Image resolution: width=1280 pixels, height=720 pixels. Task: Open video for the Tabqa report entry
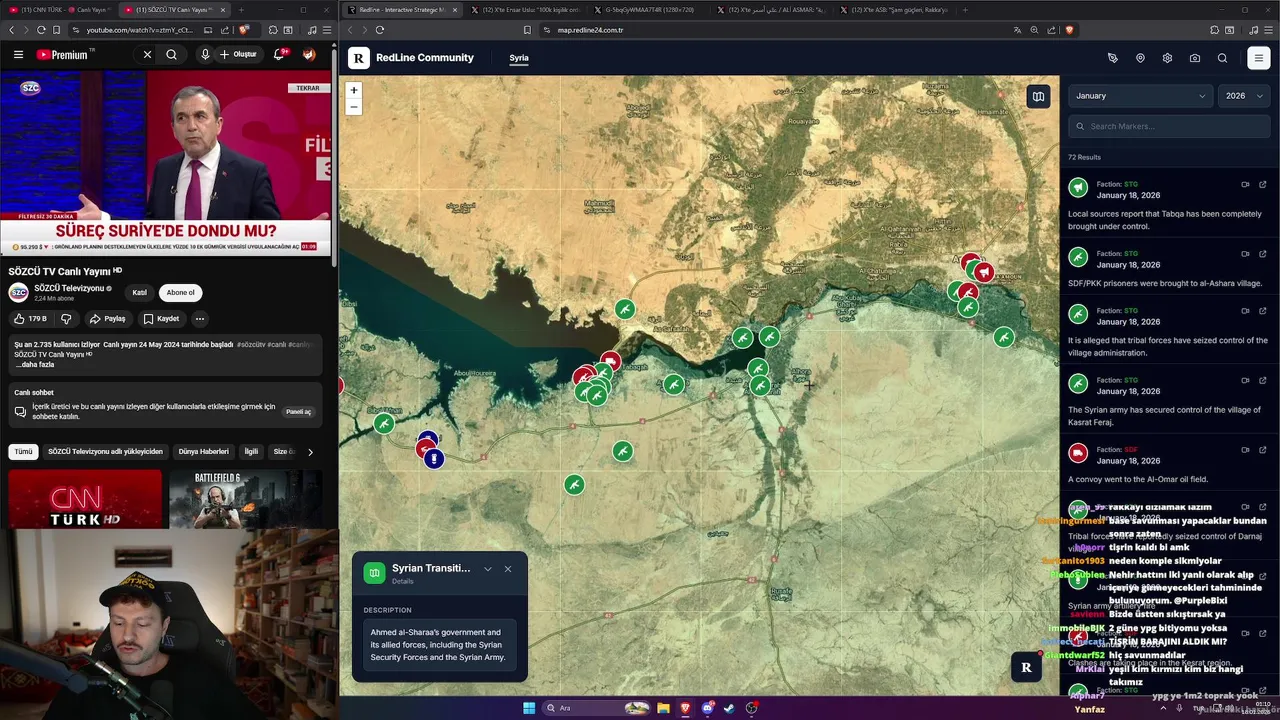click(x=1245, y=184)
